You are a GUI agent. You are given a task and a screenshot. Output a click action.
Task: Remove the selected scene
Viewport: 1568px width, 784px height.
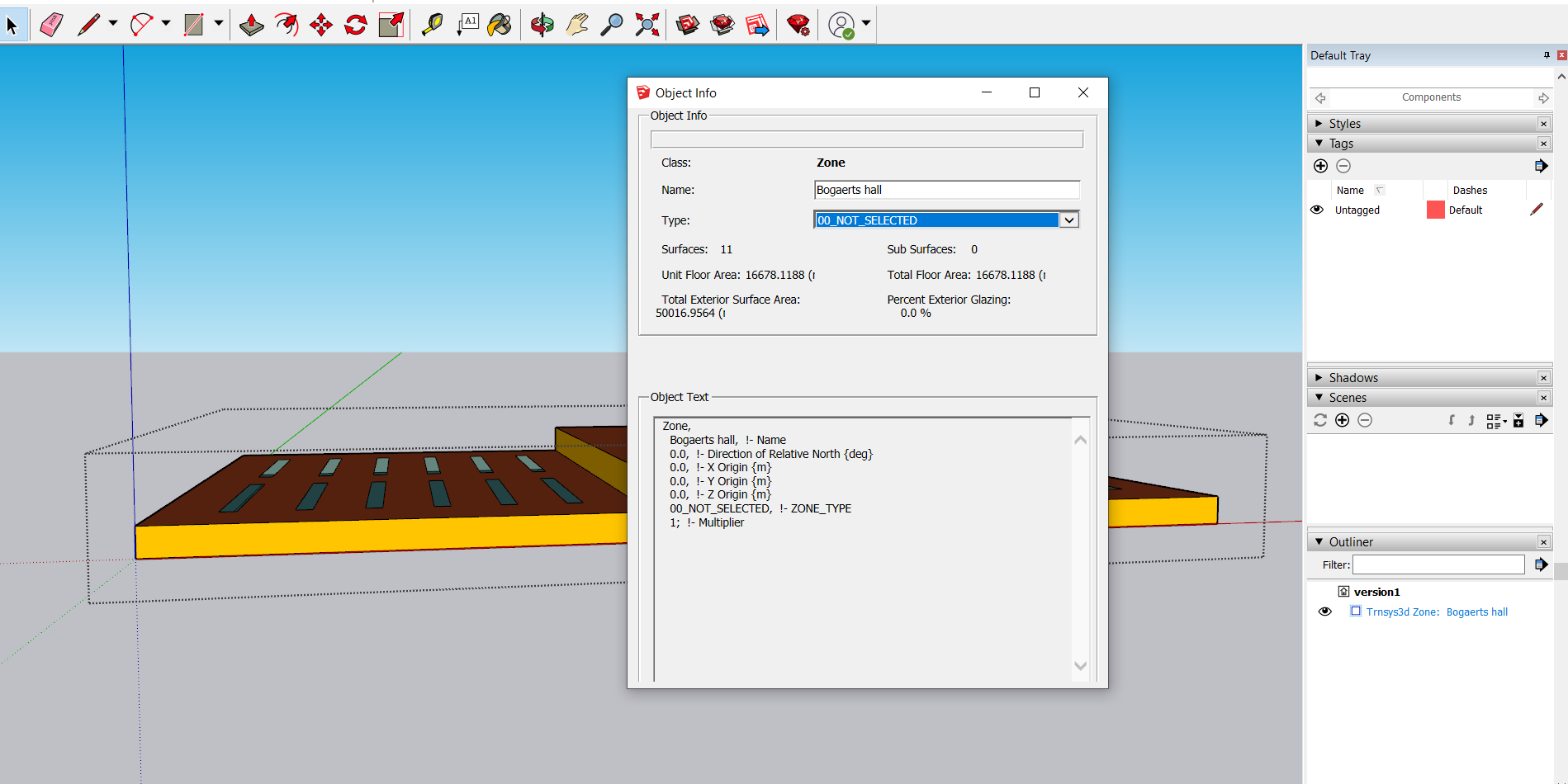tap(1365, 420)
